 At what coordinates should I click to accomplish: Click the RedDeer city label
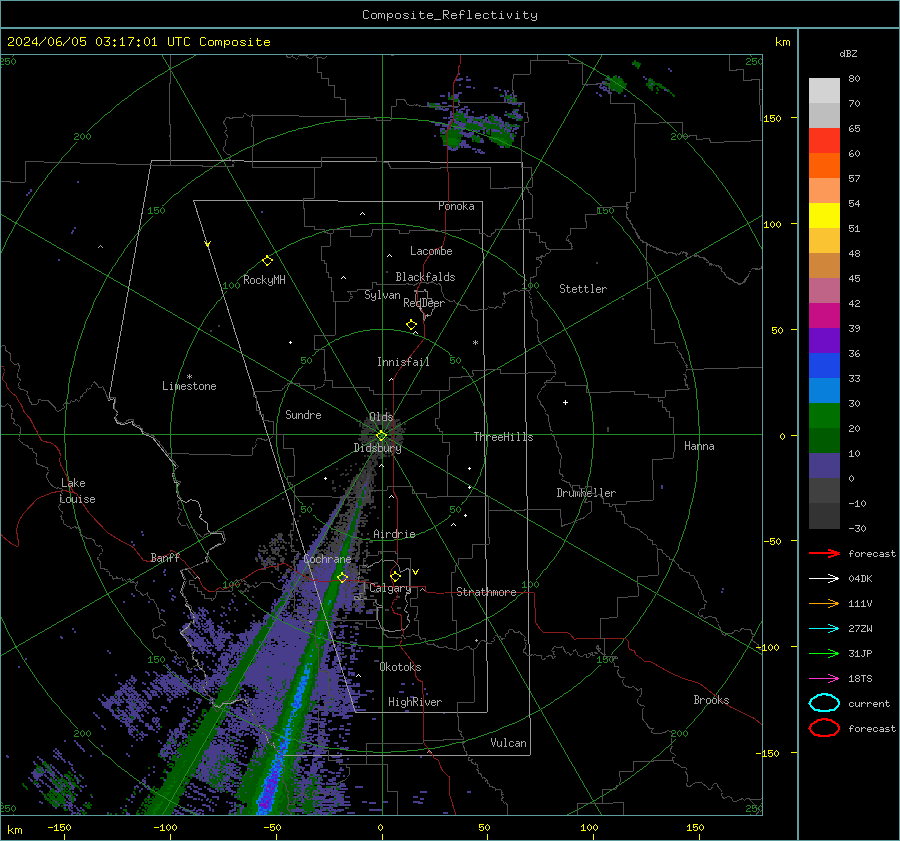pyautogui.click(x=424, y=303)
